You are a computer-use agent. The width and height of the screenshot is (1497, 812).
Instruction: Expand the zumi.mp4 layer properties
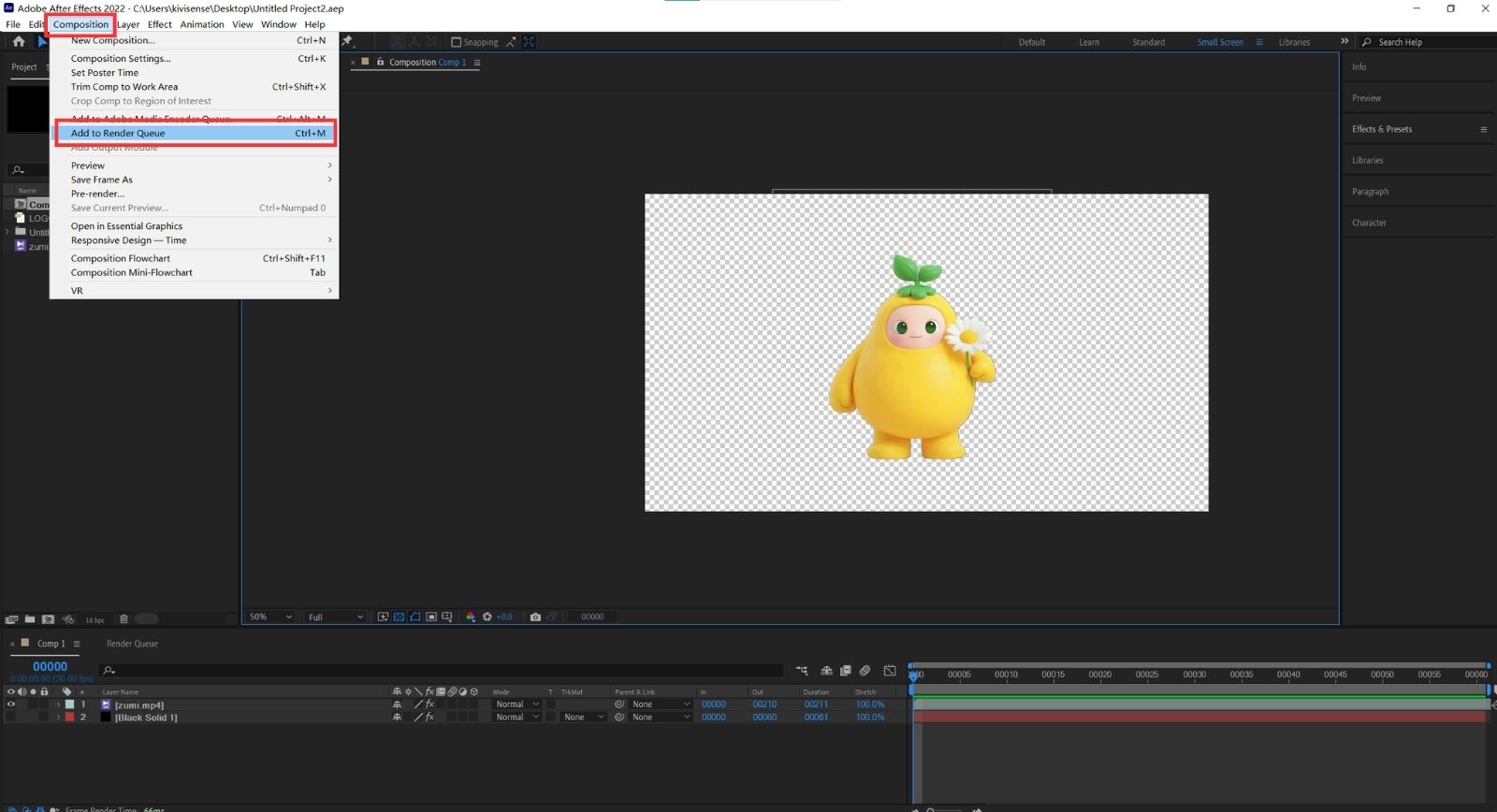58,704
